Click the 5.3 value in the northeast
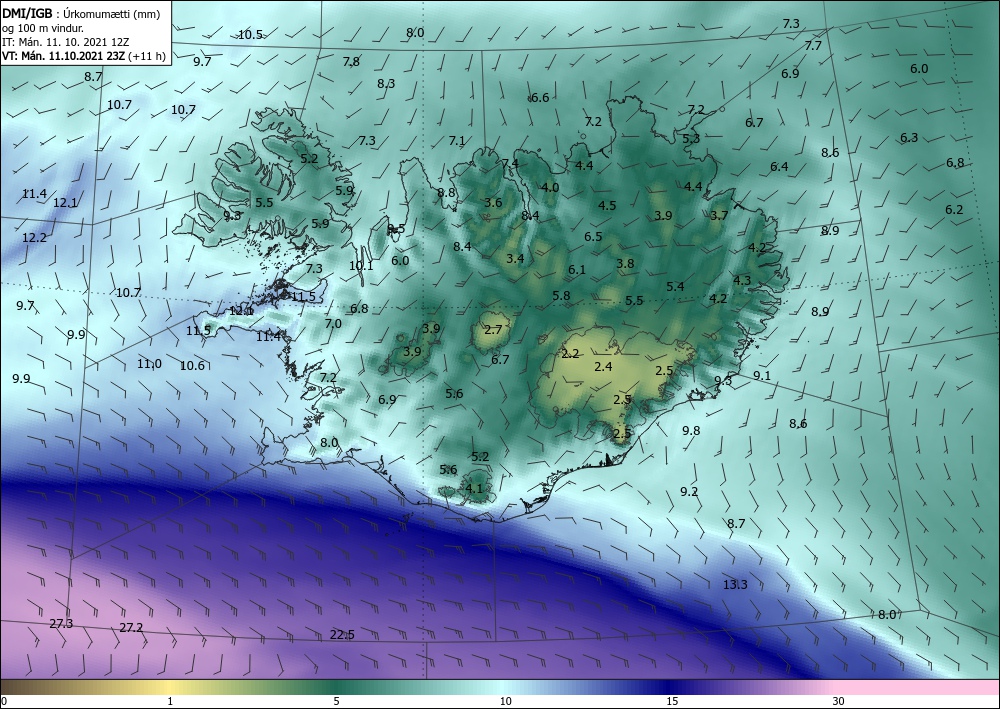This screenshot has width=1000, height=709. (691, 138)
